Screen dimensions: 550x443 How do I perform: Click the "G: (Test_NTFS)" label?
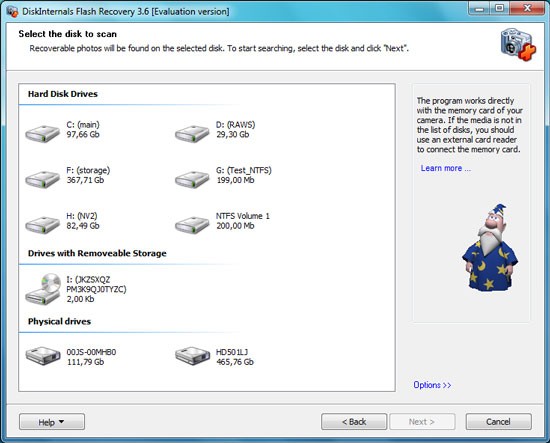[x=244, y=170]
